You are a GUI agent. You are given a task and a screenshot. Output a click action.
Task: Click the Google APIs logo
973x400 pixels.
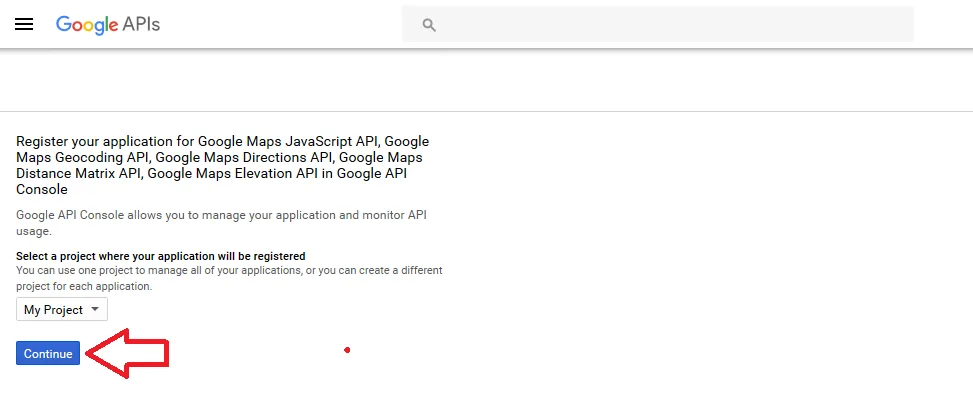[108, 24]
